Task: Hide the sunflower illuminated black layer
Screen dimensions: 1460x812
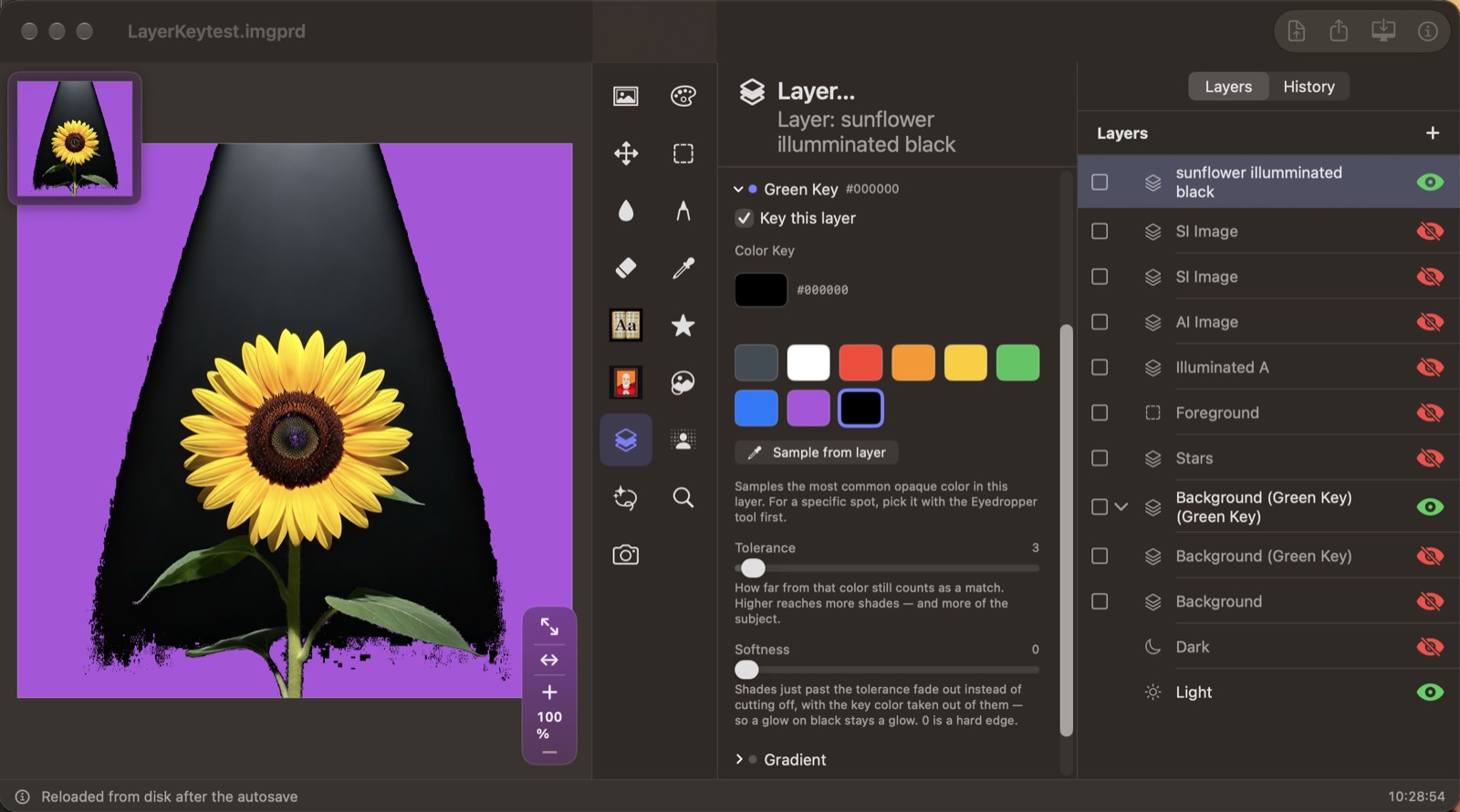Action: (x=1430, y=182)
